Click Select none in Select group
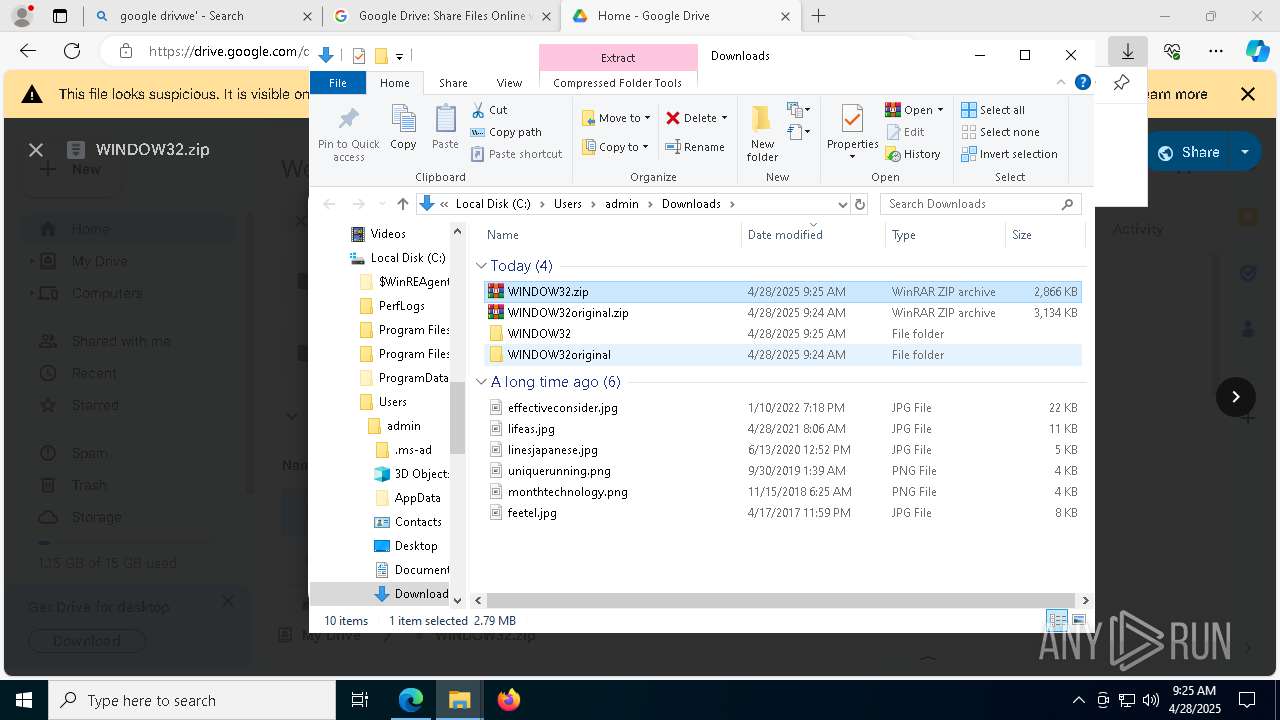 pos(1000,132)
